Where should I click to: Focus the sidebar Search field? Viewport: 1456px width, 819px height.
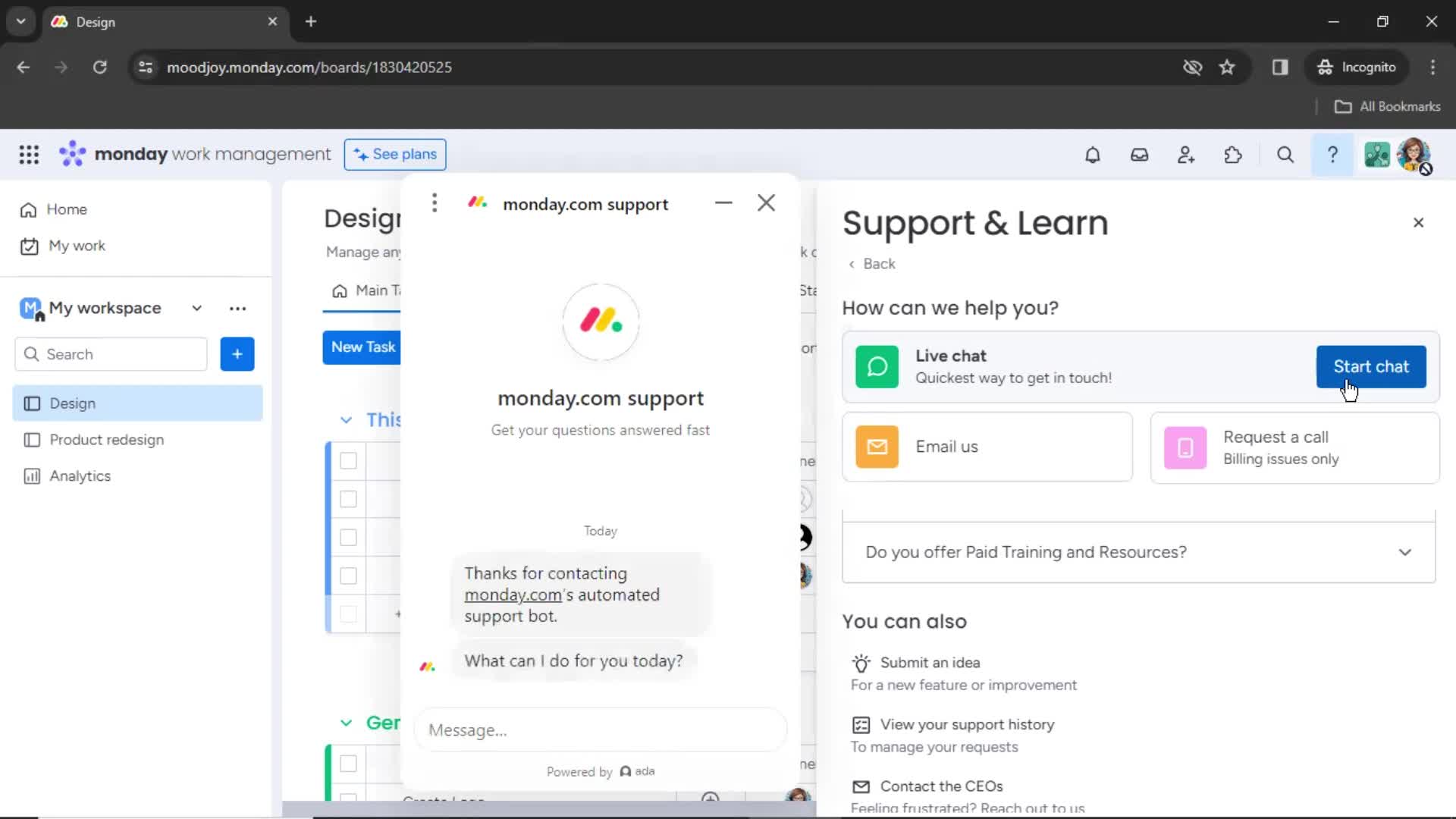[111, 354]
